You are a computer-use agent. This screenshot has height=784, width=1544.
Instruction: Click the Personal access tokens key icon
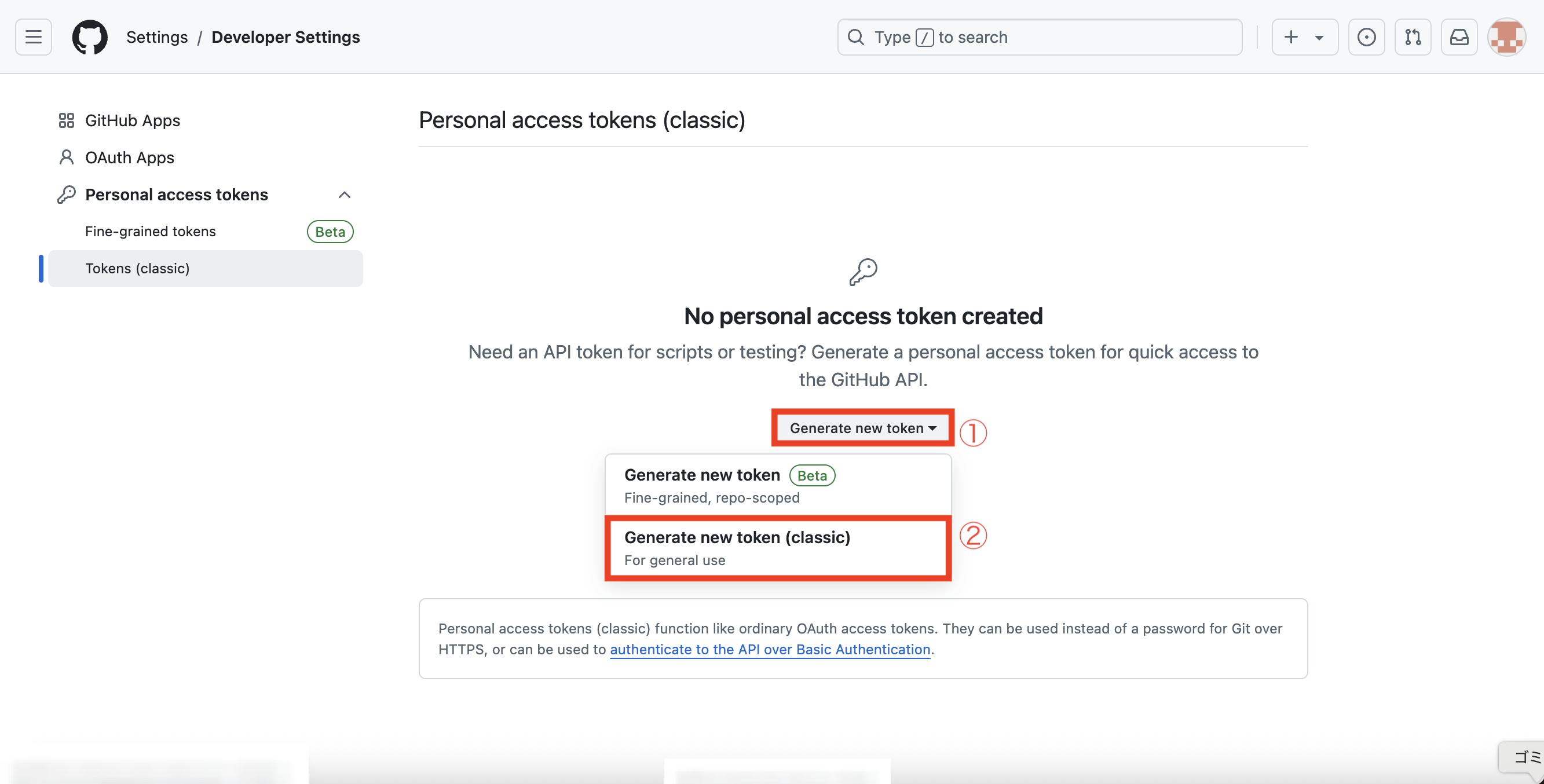66,194
